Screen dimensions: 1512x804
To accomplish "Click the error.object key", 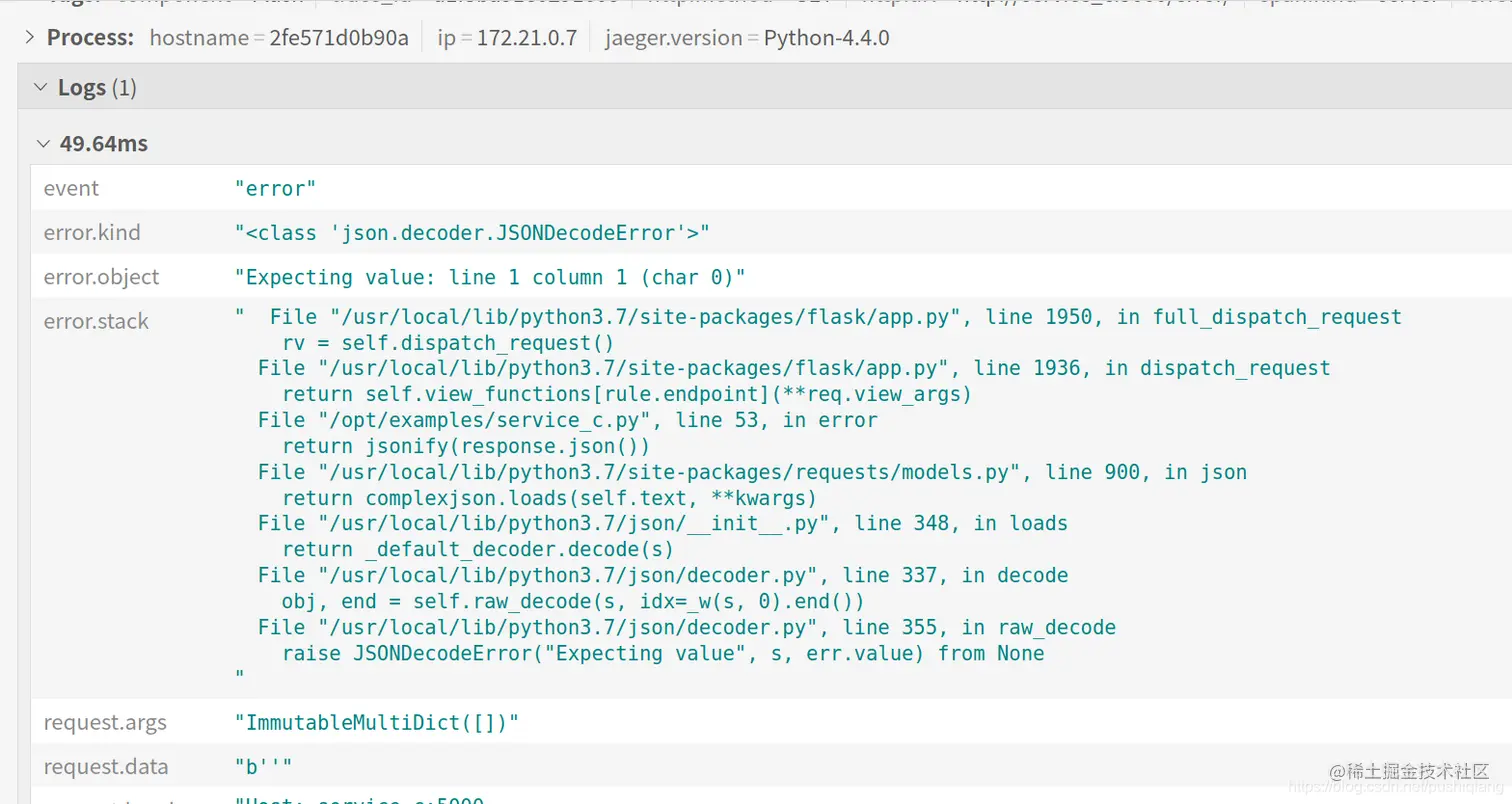I will click(x=101, y=277).
